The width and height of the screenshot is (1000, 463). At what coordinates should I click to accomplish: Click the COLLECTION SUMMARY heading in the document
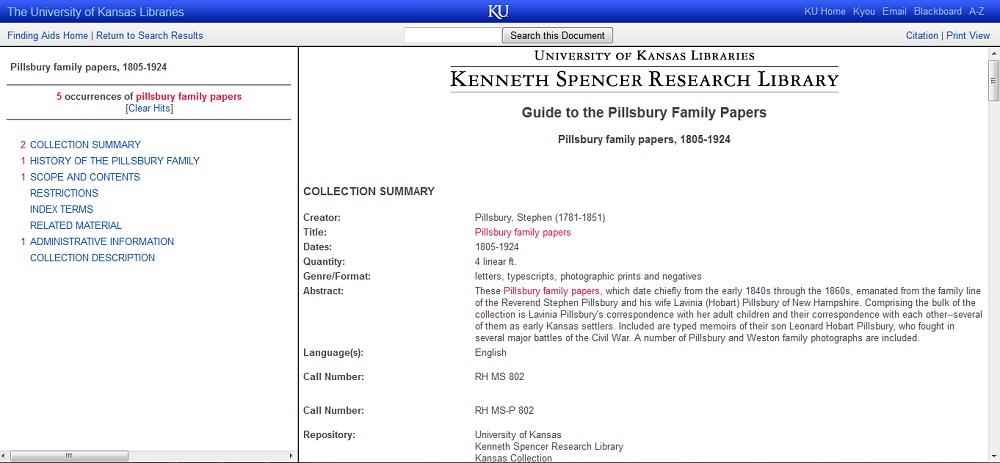click(369, 191)
